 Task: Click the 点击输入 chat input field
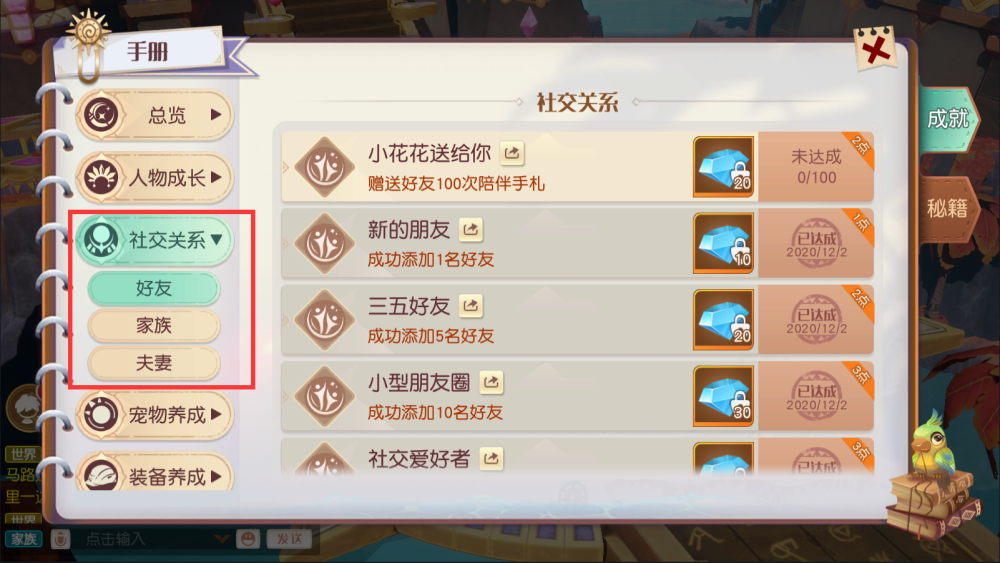[x=152, y=539]
